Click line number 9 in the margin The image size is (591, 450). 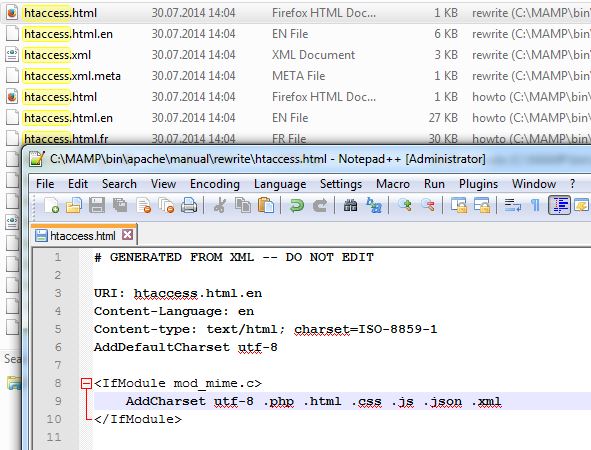pos(58,401)
